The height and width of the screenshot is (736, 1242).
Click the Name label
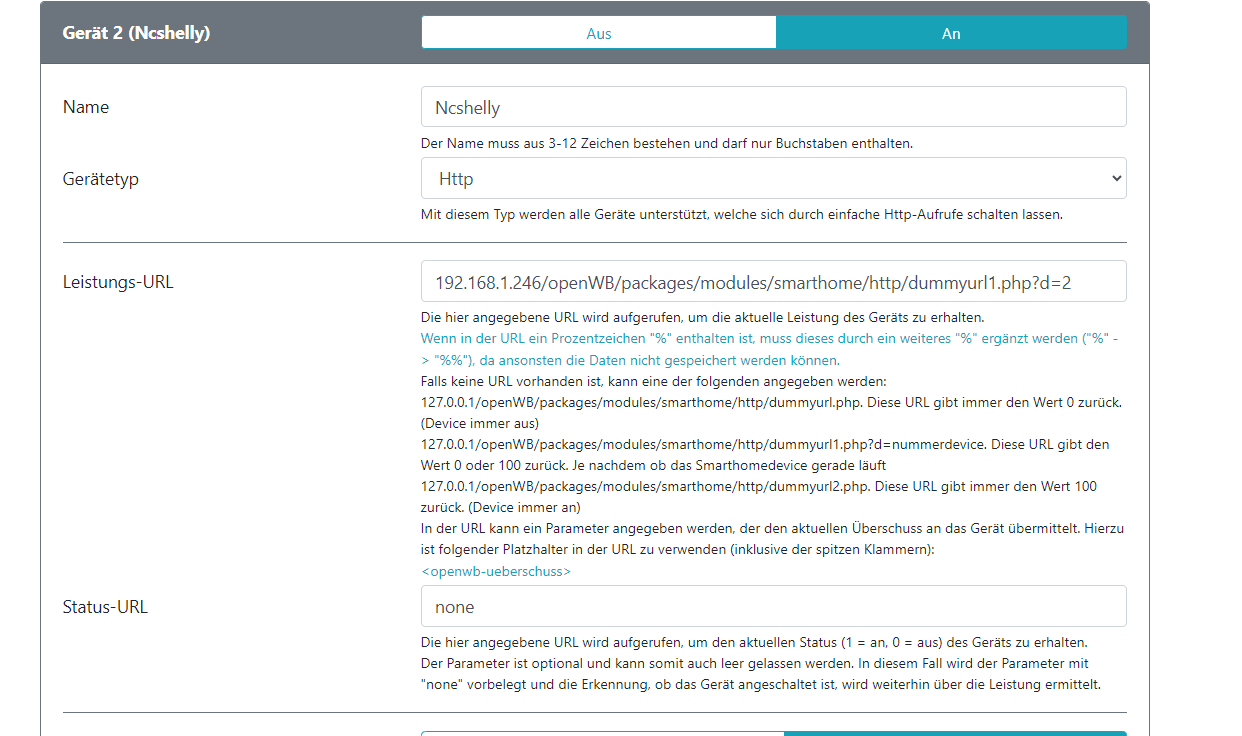click(x=86, y=107)
